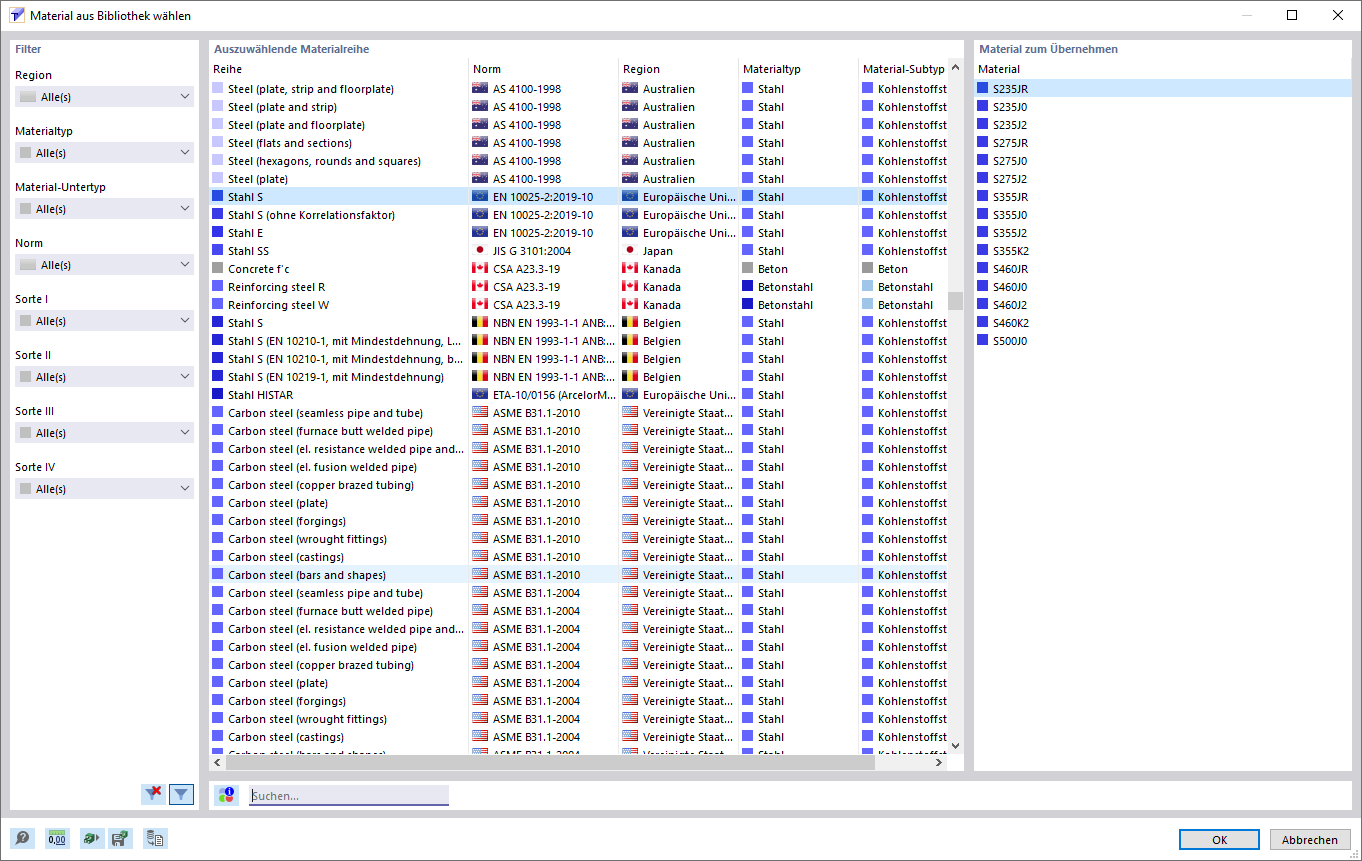
Task: Select material S235JR
Action: tap(1163, 89)
